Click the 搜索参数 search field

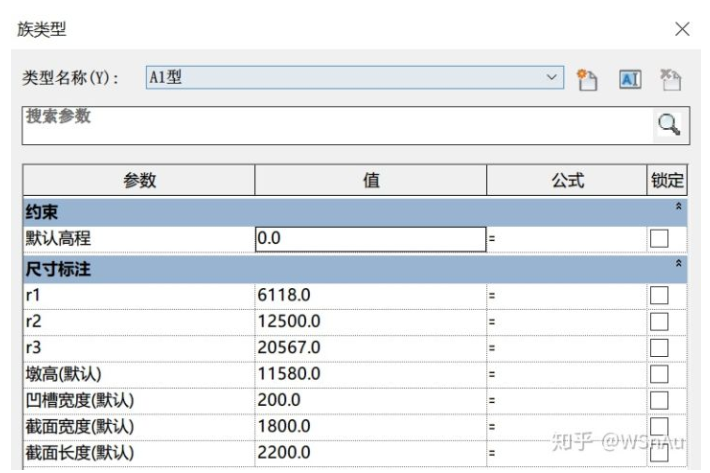pos(330,125)
